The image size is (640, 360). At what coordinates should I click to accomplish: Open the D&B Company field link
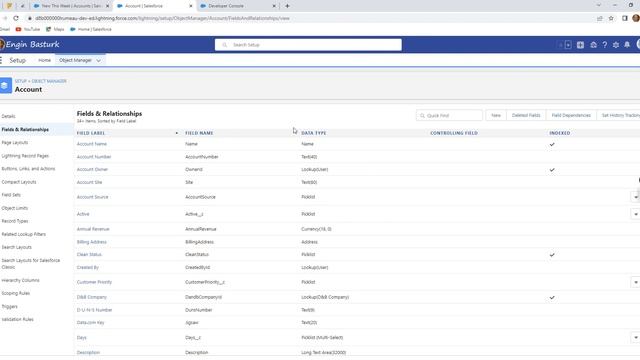tap(91, 298)
